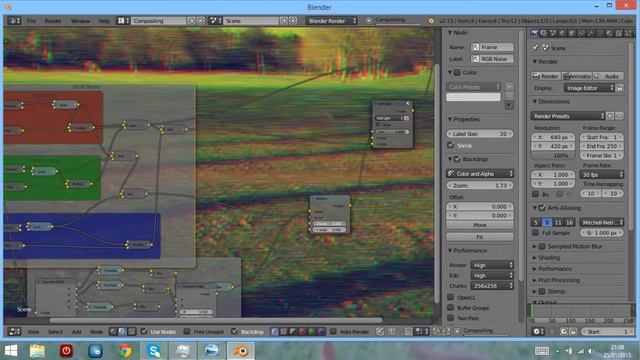Open the node editor View menu
The width and height of the screenshot is (640, 360).
pos(33,332)
